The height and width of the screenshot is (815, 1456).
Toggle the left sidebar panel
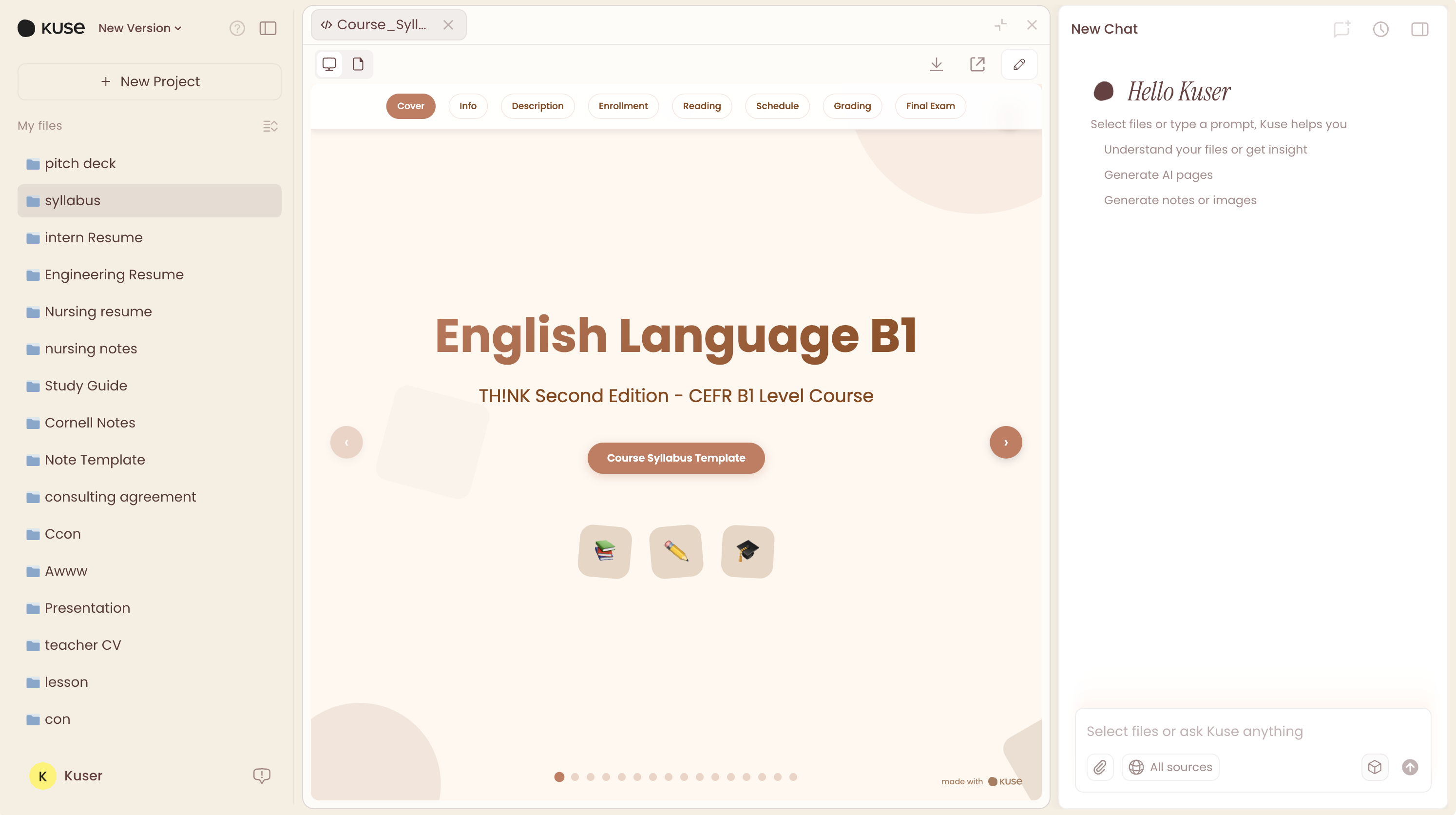(268, 28)
